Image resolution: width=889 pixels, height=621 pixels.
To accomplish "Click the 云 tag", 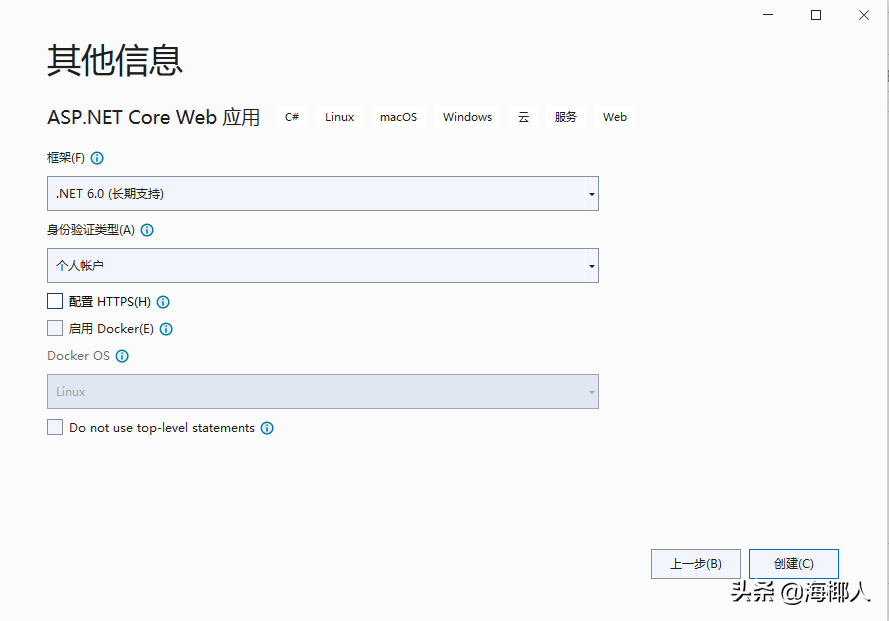I will [x=523, y=117].
